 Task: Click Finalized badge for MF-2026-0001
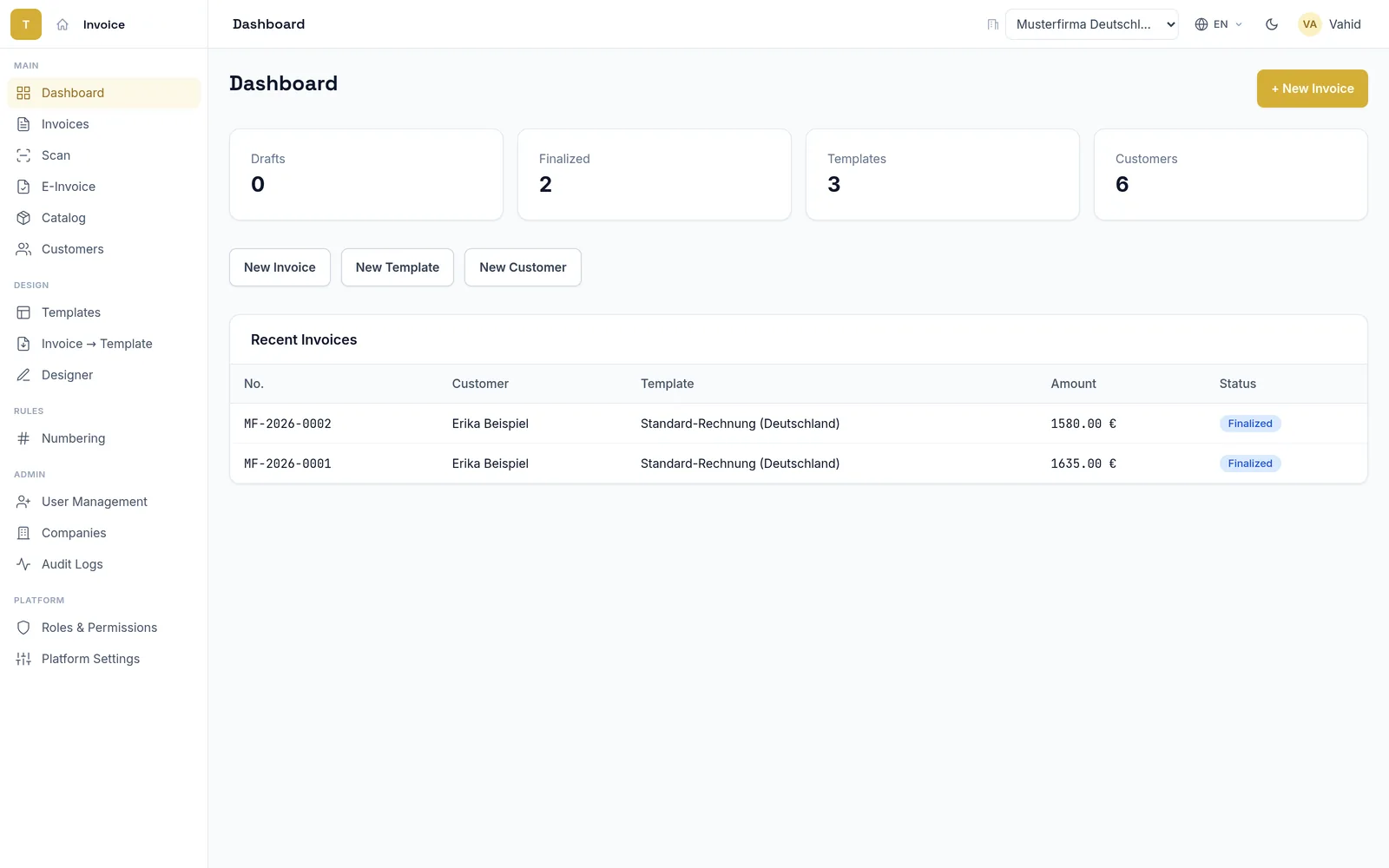(x=1250, y=464)
